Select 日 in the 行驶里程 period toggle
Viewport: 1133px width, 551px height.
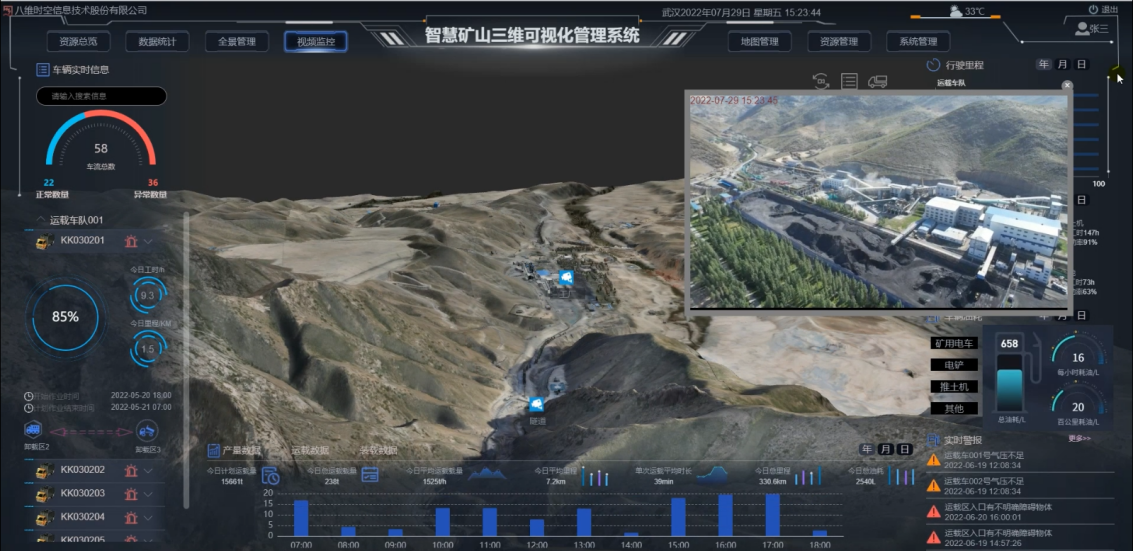tap(1081, 65)
